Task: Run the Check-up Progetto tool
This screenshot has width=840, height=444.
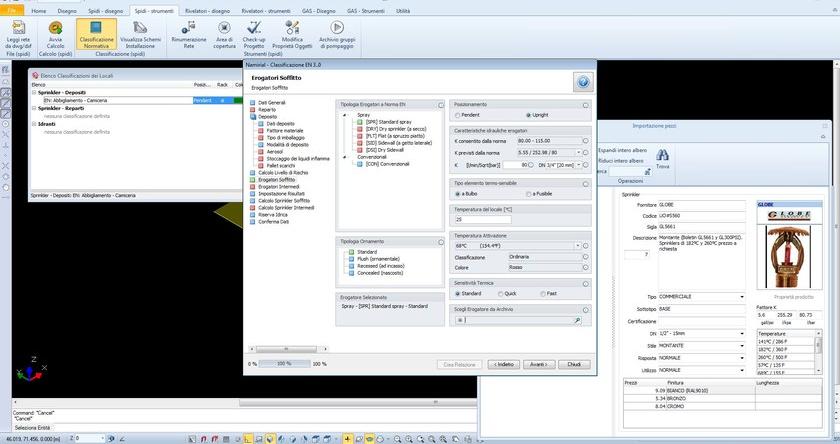Action: click(254, 29)
